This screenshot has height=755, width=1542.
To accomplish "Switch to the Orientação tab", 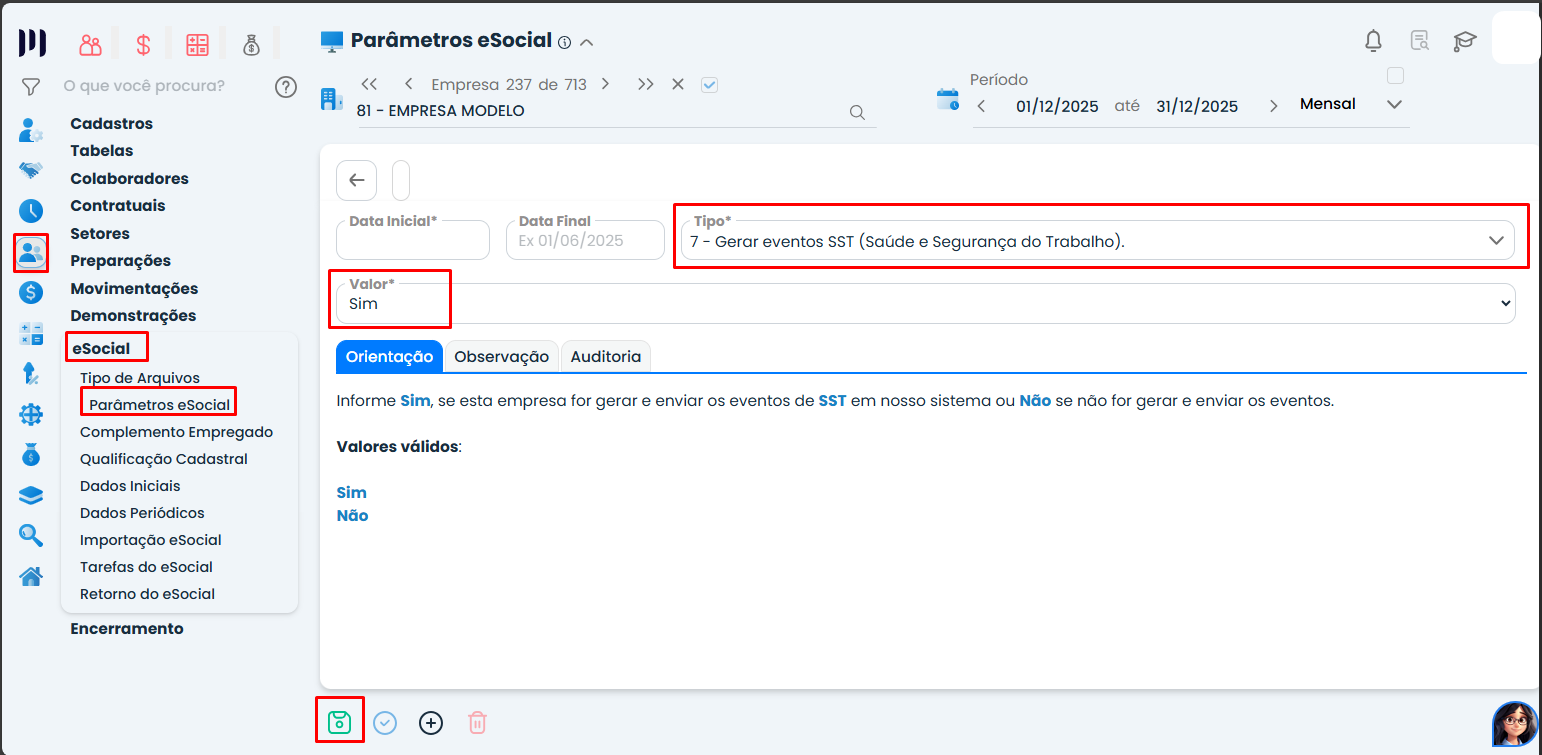I will (x=389, y=356).
